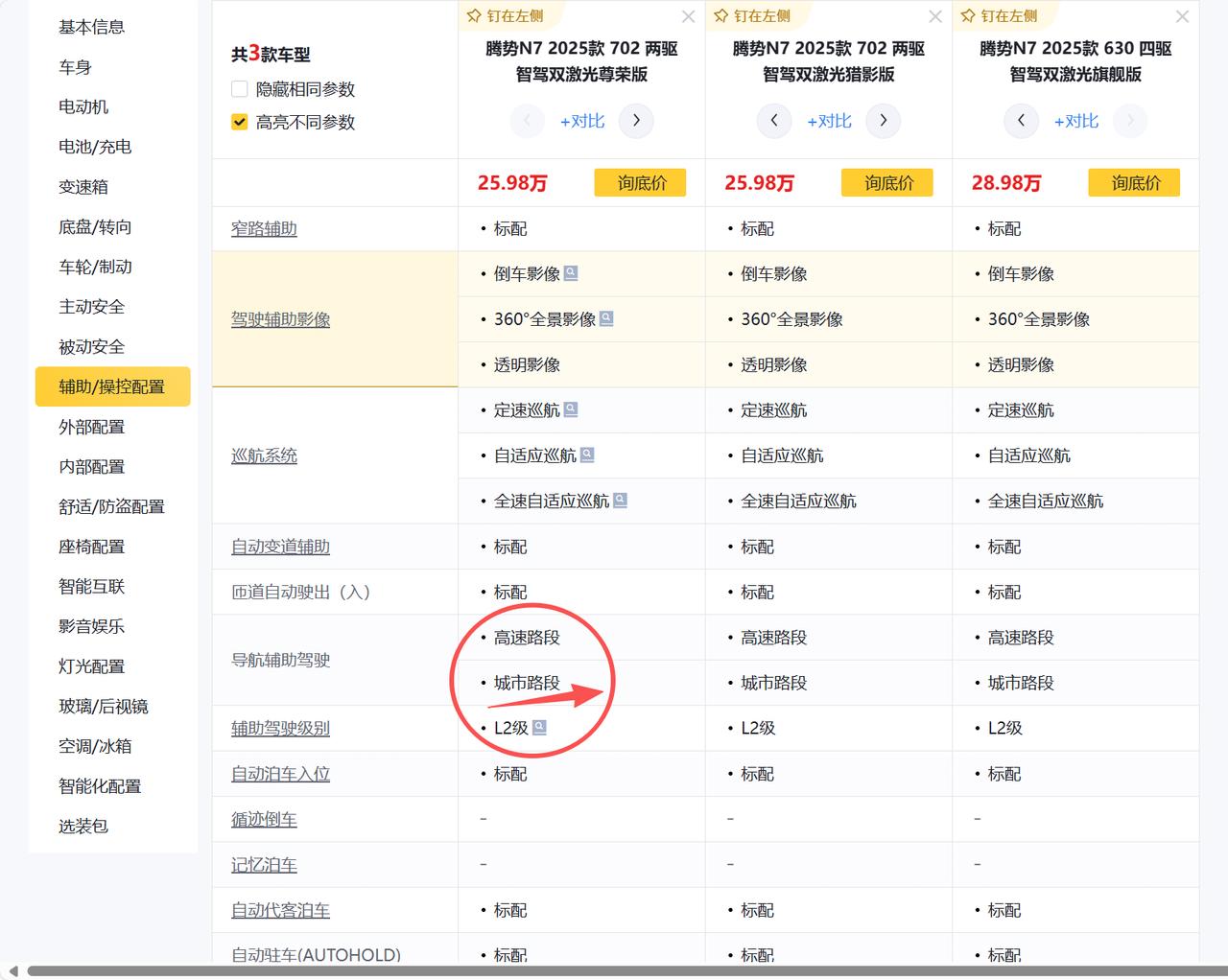
Task: Click the highlighted 辅助/操控配置 sidebar item
Action: [112, 386]
